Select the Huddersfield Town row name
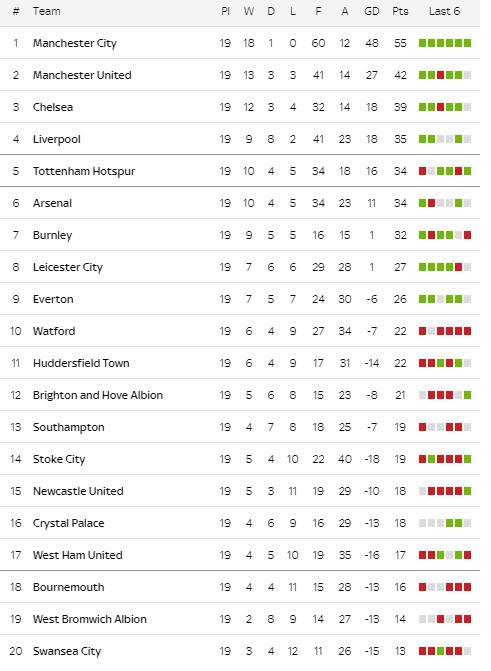 click(x=81, y=363)
